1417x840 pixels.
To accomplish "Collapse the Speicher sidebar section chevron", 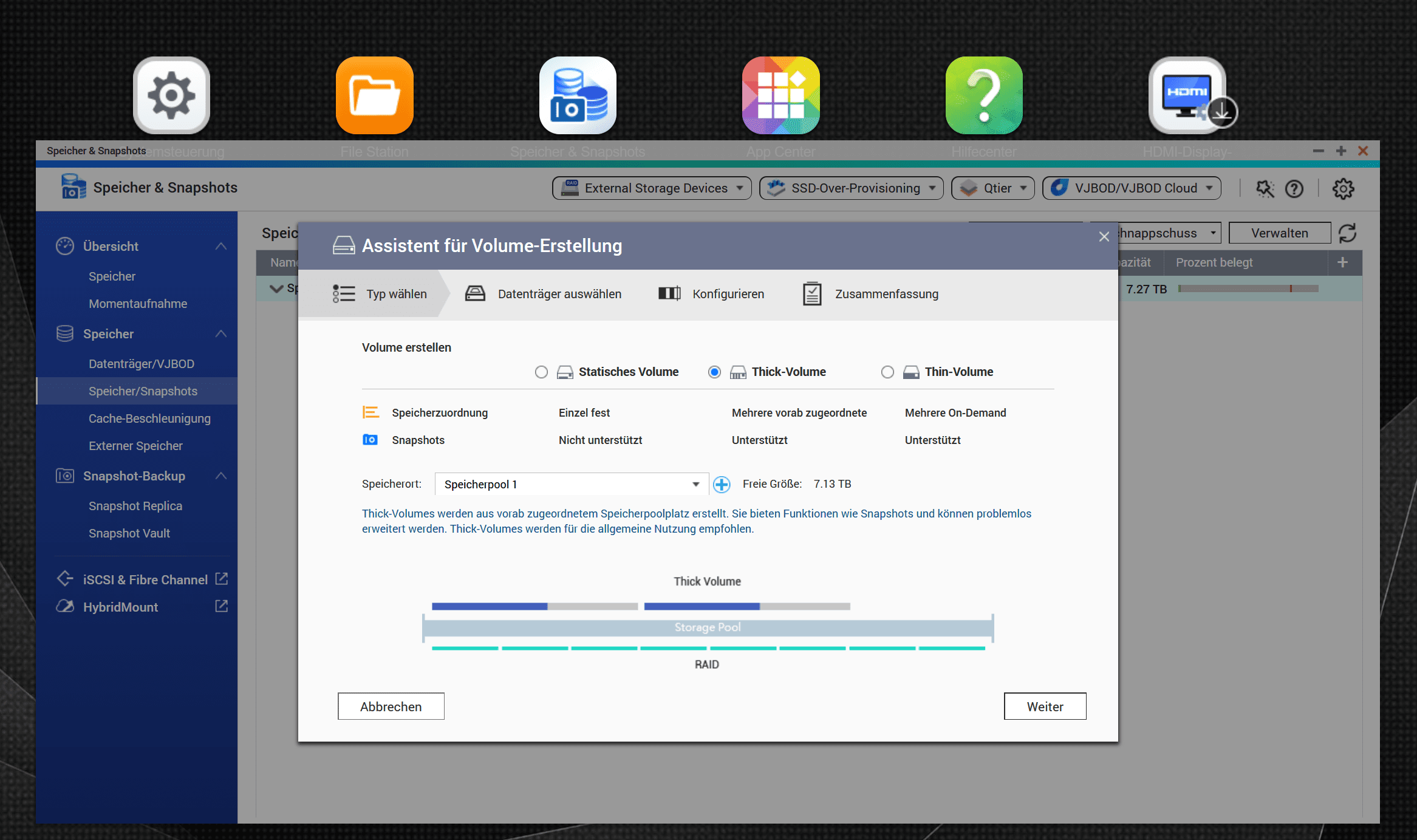I will (221, 333).
